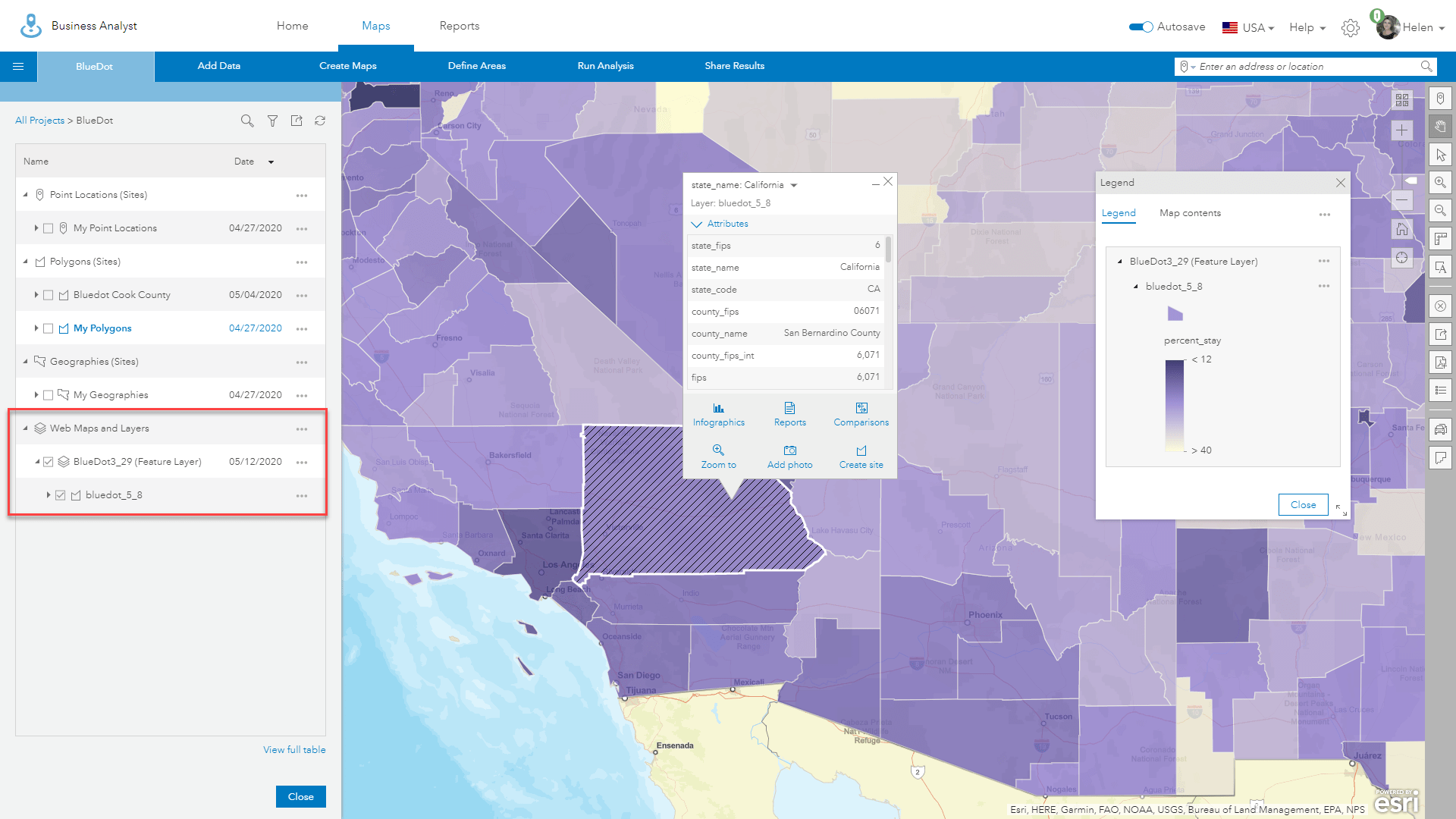
Task: Open the Reports tab
Action: (x=460, y=26)
